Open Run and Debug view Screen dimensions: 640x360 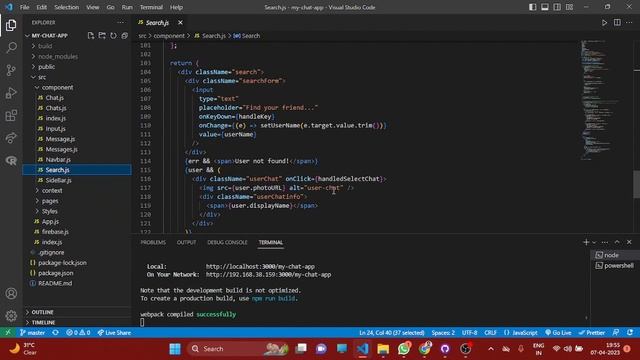tap(11, 93)
